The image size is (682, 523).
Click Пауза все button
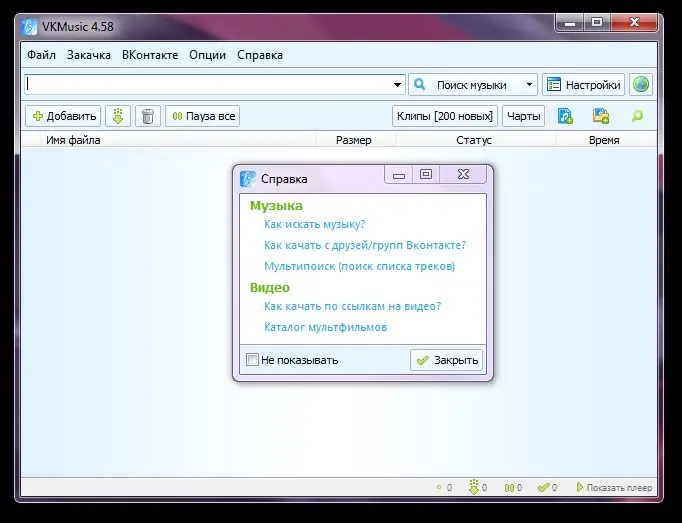point(203,116)
